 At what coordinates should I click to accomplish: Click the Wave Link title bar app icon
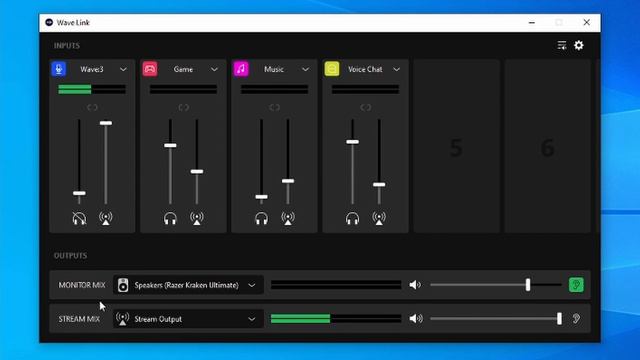pos(49,22)
